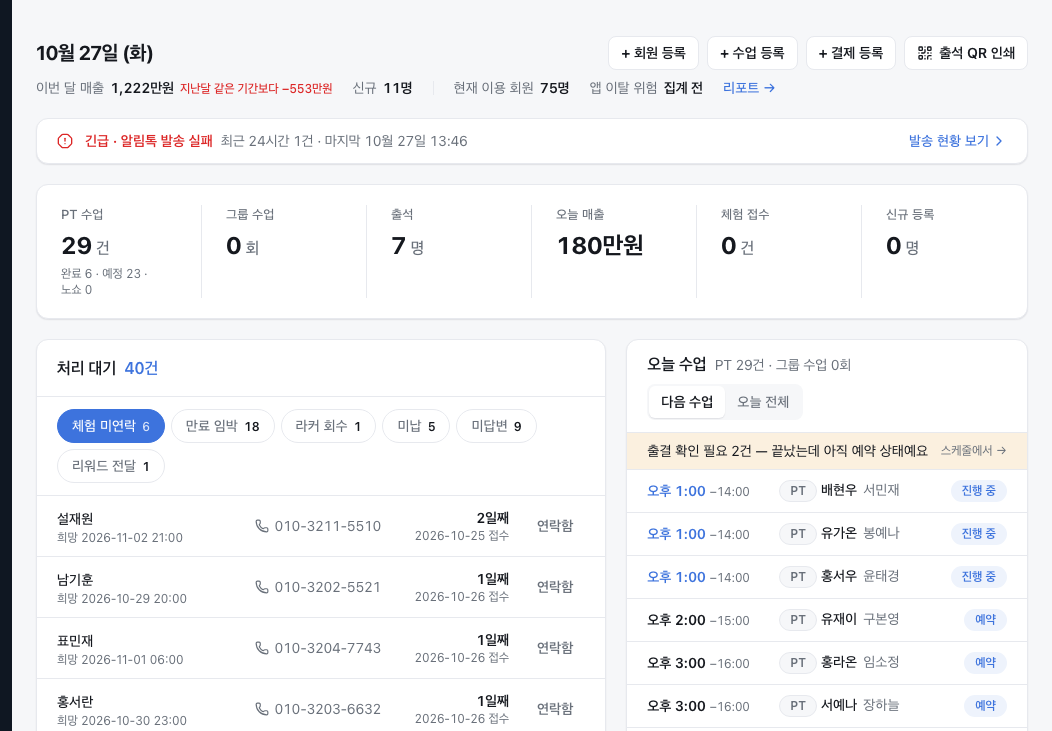This screenshot has width=1052, height=731.
Task: Click the 결제 등록 button
Action: pyautogui.click(x=851, y=53)
